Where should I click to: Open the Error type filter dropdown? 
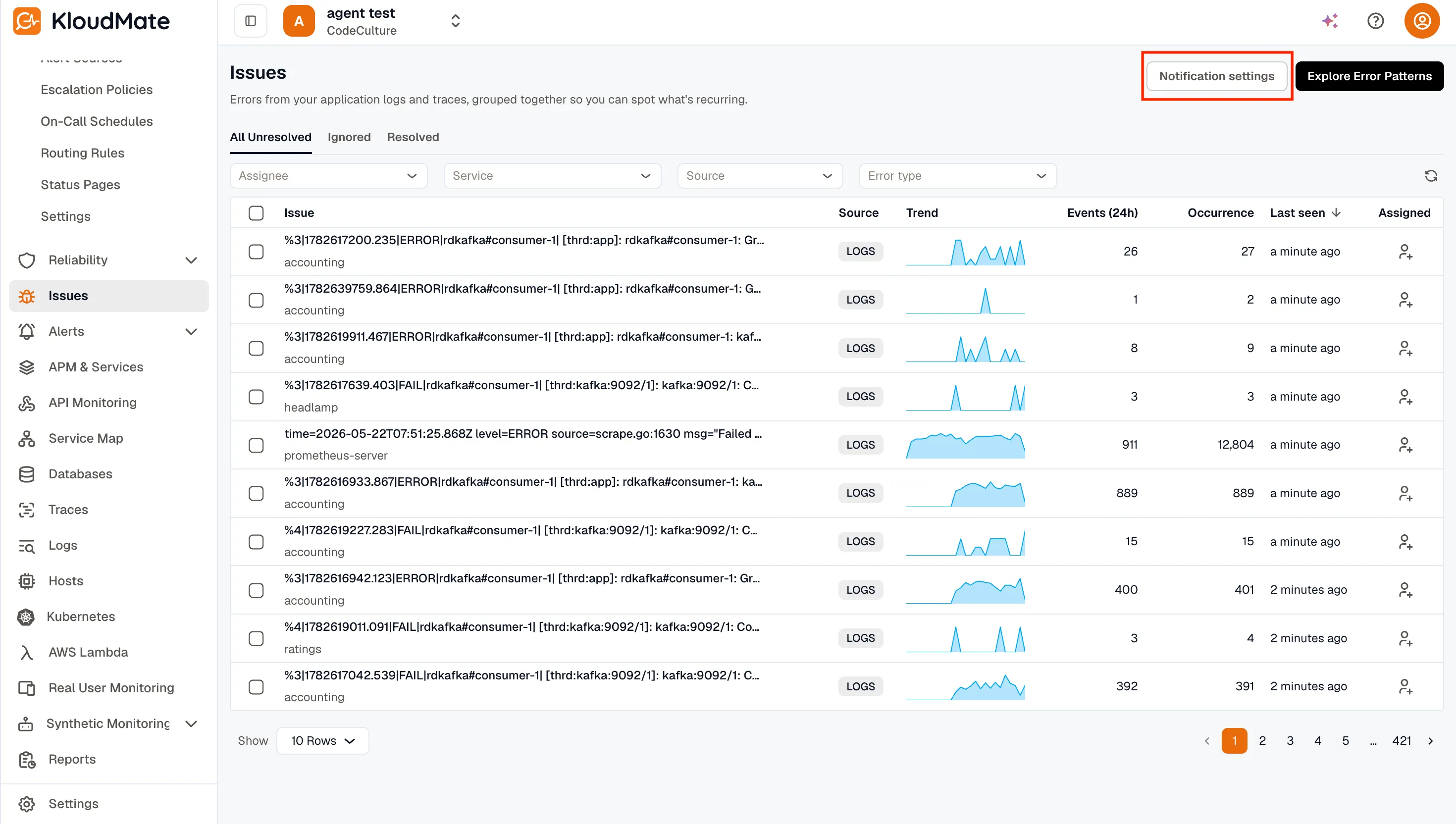pyautogui.click(x=957, y=176)
